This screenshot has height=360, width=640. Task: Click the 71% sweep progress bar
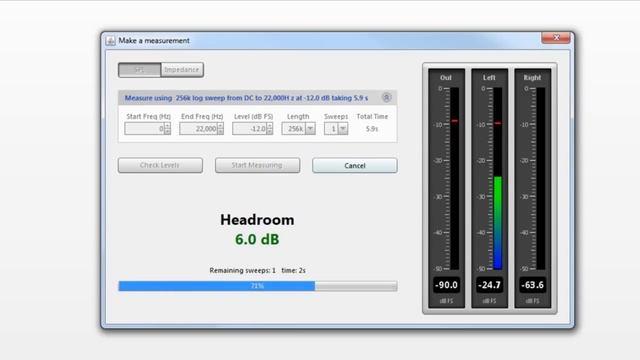[258, 286]
